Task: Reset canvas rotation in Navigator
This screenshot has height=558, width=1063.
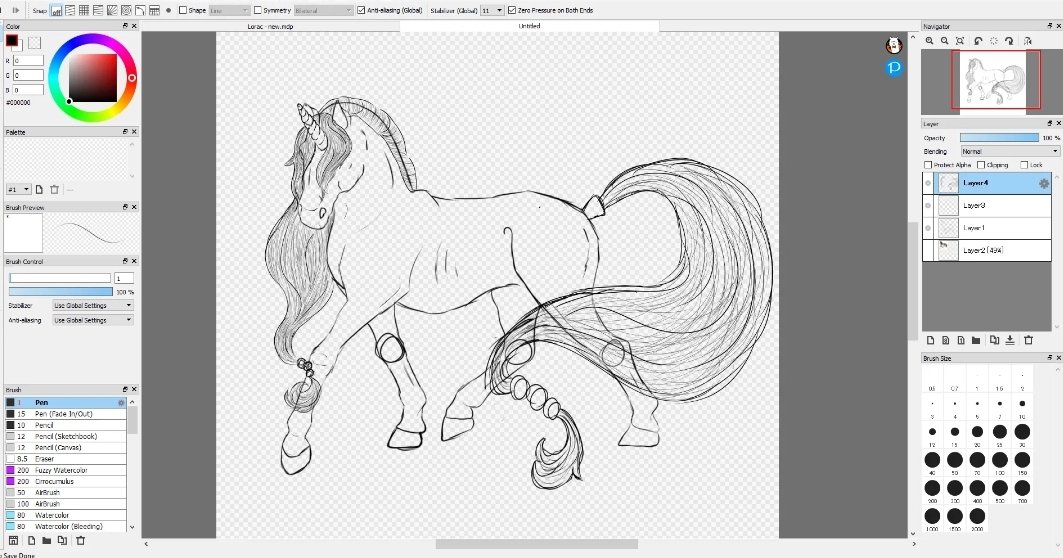Action: point(994,41)
